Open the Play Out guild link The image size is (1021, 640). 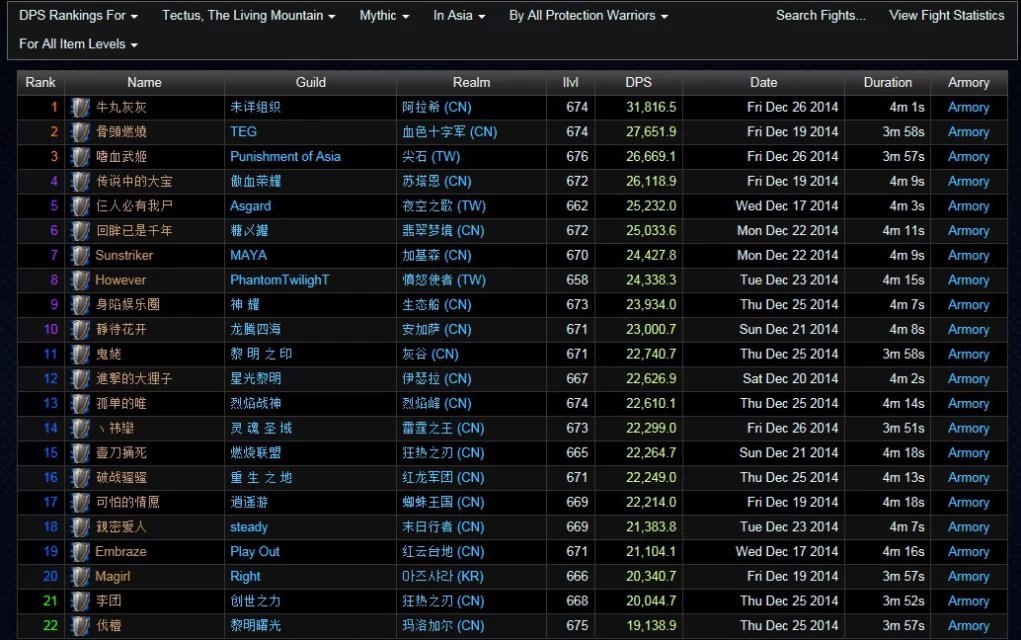point(255,552)
